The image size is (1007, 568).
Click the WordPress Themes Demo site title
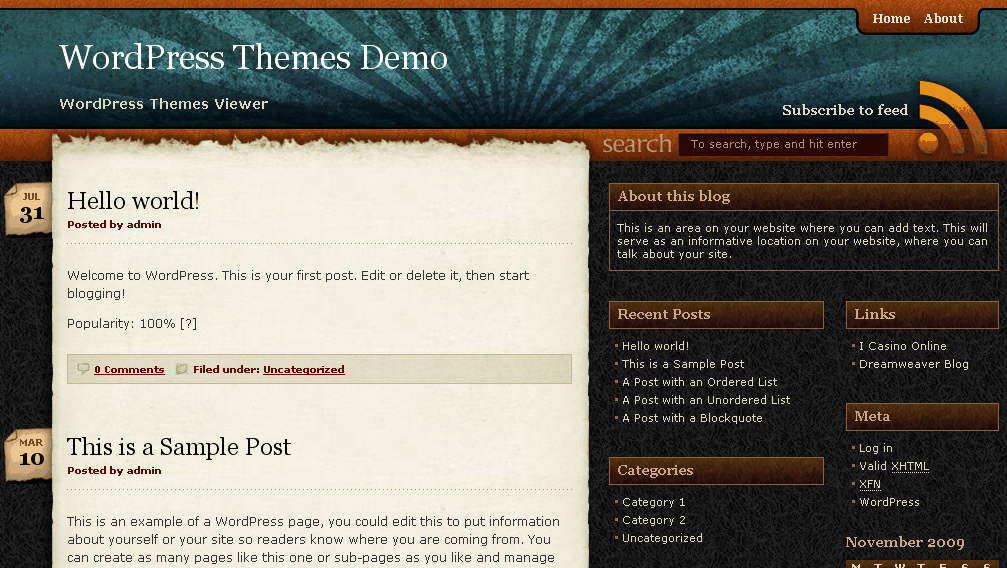click(x=254, y=57)
